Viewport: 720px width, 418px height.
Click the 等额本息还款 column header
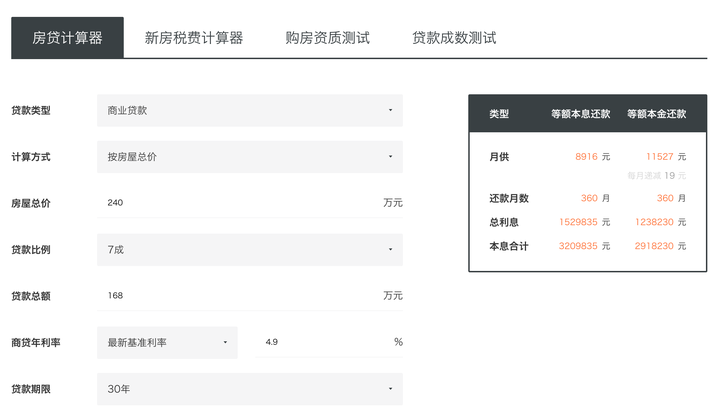pyautogui.click(x=580, y=114)
